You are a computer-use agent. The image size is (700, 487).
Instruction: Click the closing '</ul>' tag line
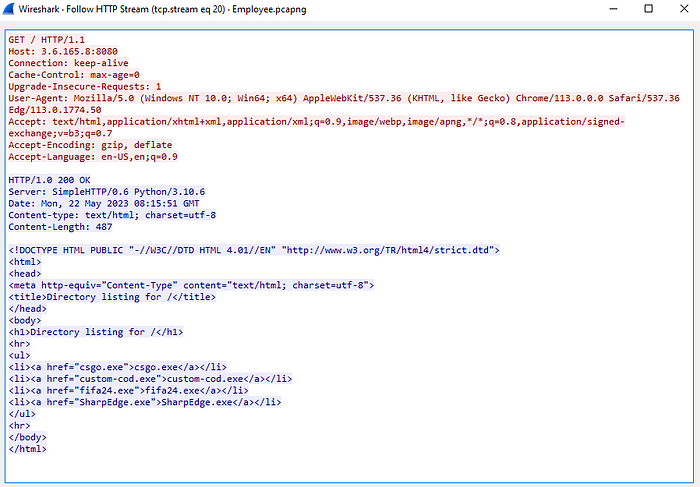[22, 414]
